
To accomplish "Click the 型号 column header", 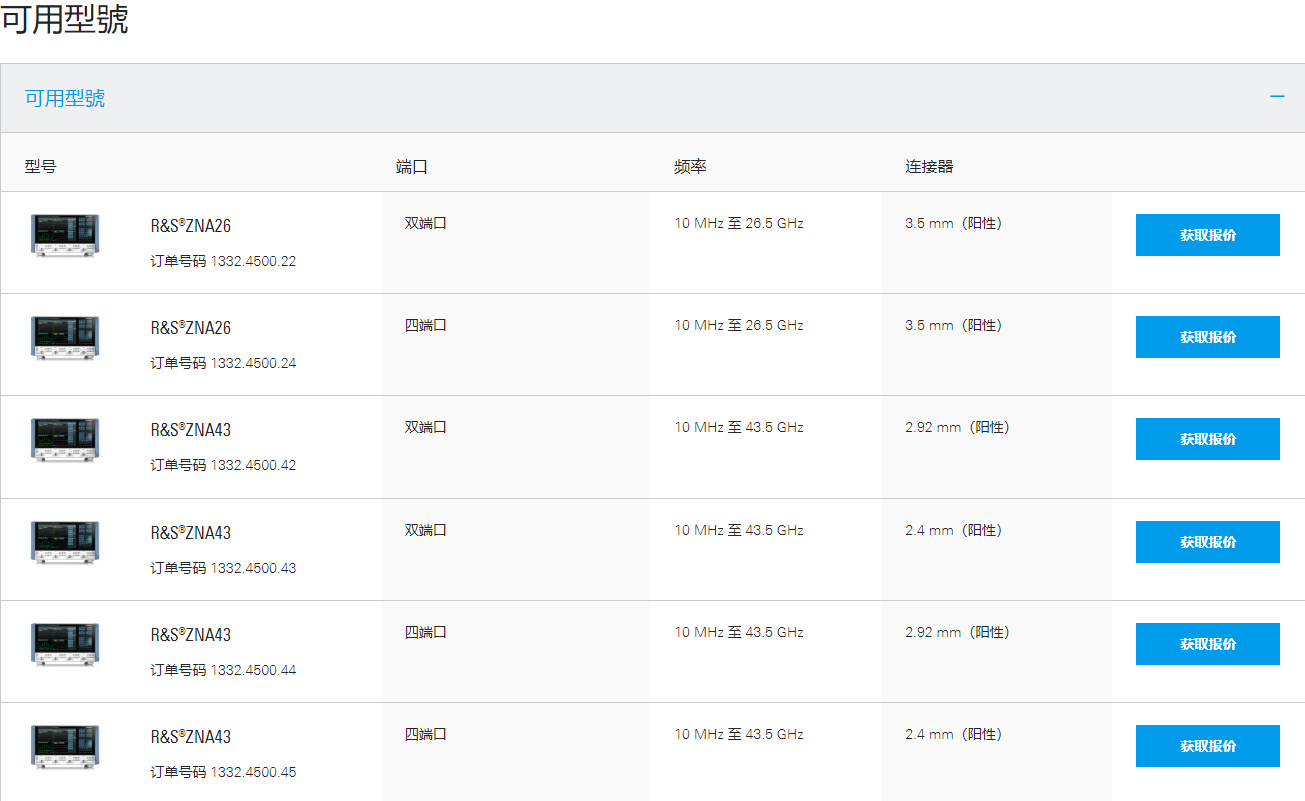I will tap(41, 167).
